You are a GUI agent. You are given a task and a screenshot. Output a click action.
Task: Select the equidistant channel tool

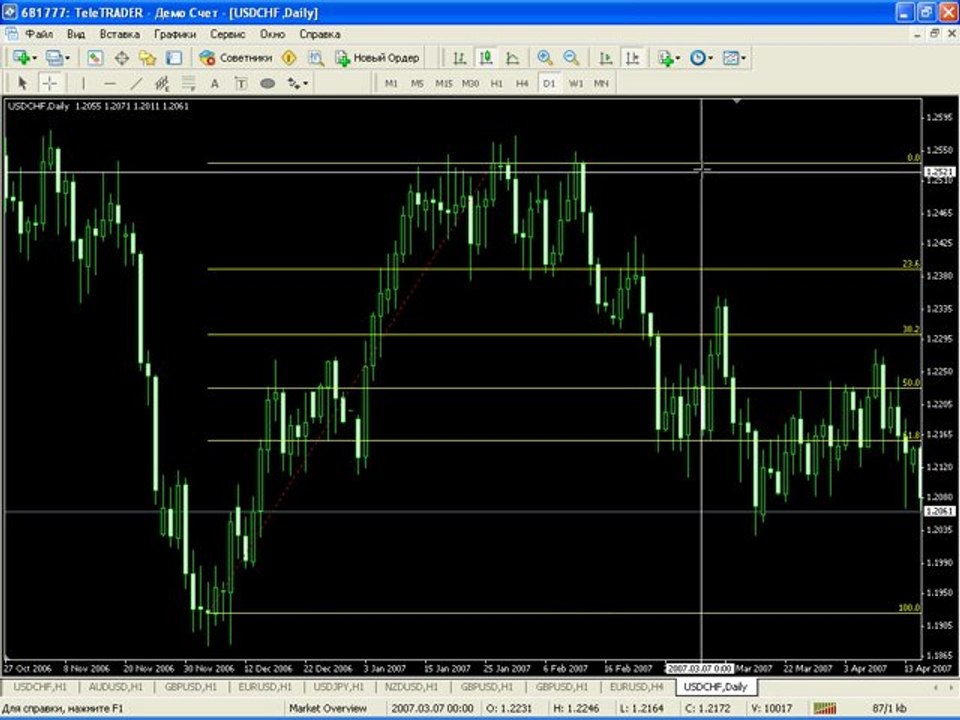[162, 83]
